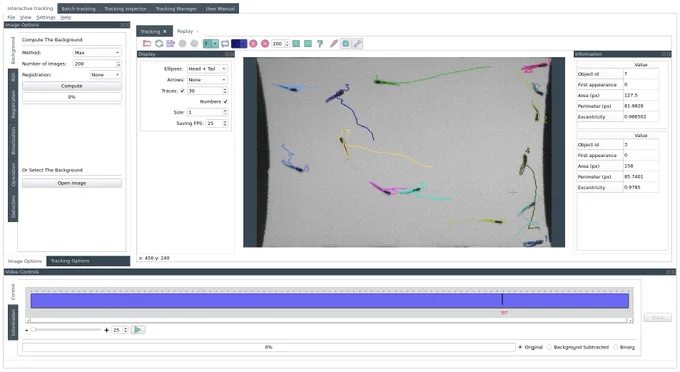Click the second green square toolbar icon
The height and width of the screenshot is (372, 680).
pyautogui.click(x=308, y=43)
